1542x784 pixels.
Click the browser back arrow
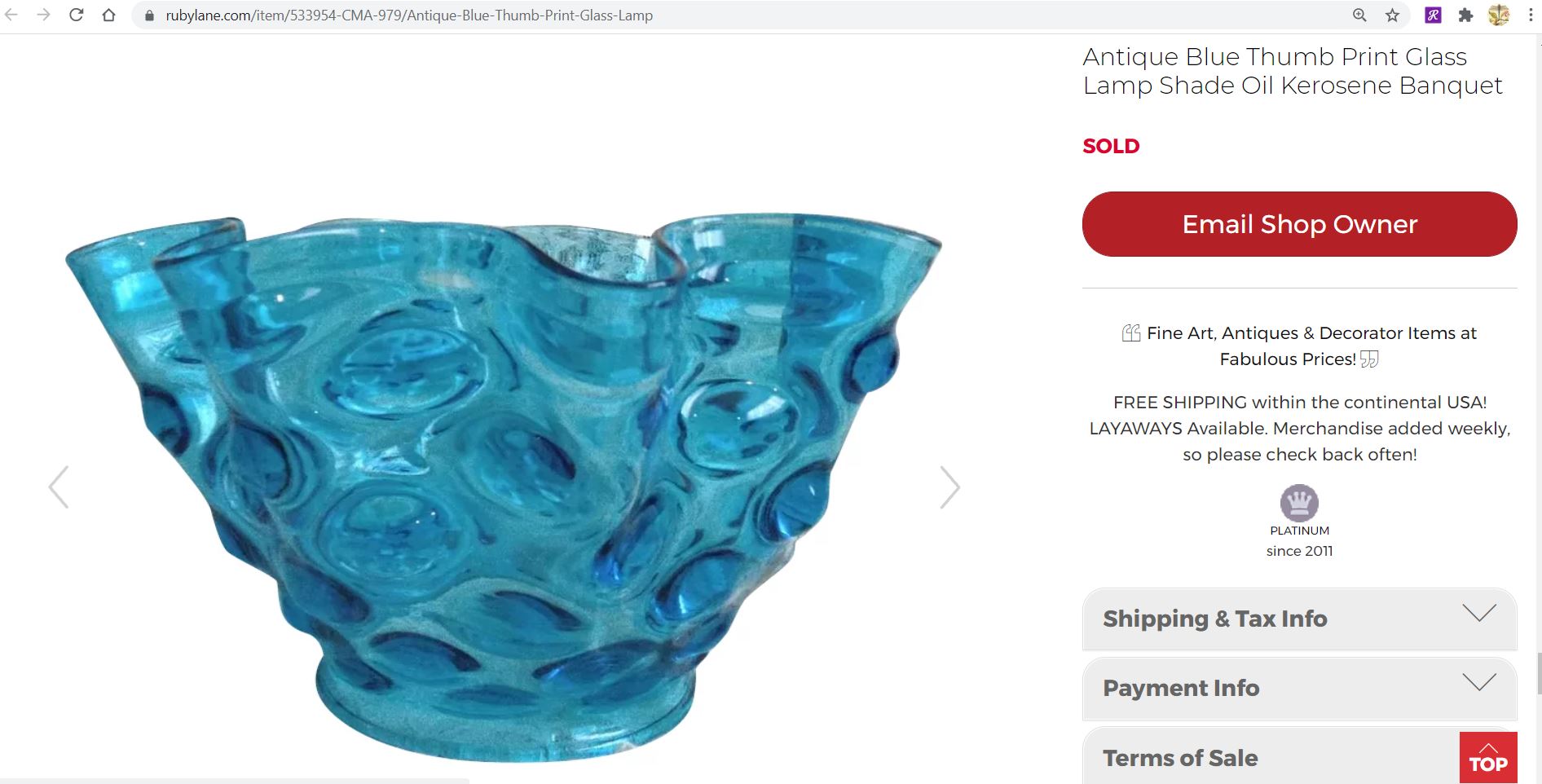click(x=11, y=15)
